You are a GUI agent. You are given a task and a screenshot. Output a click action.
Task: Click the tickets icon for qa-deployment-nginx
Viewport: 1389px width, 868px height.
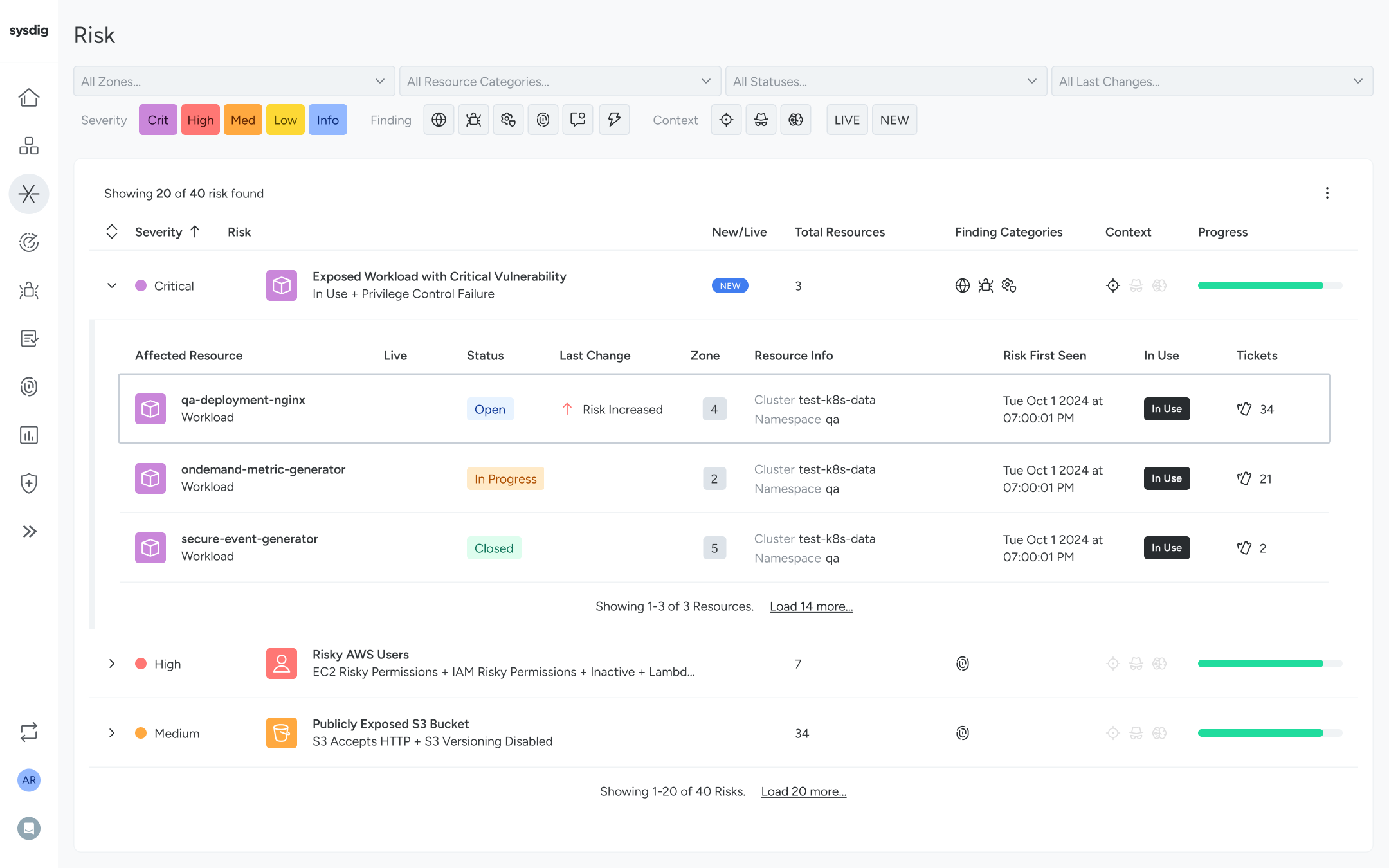point(1244,409)
